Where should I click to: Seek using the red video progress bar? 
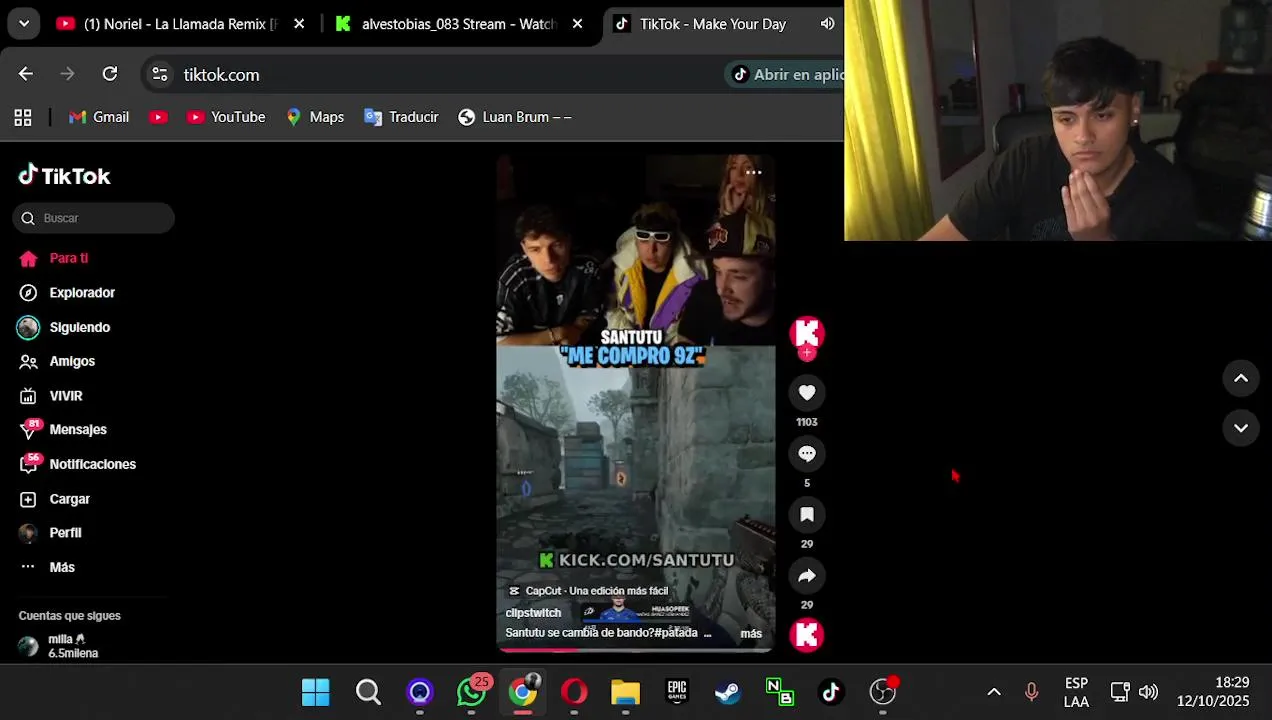tap(636, 650)
